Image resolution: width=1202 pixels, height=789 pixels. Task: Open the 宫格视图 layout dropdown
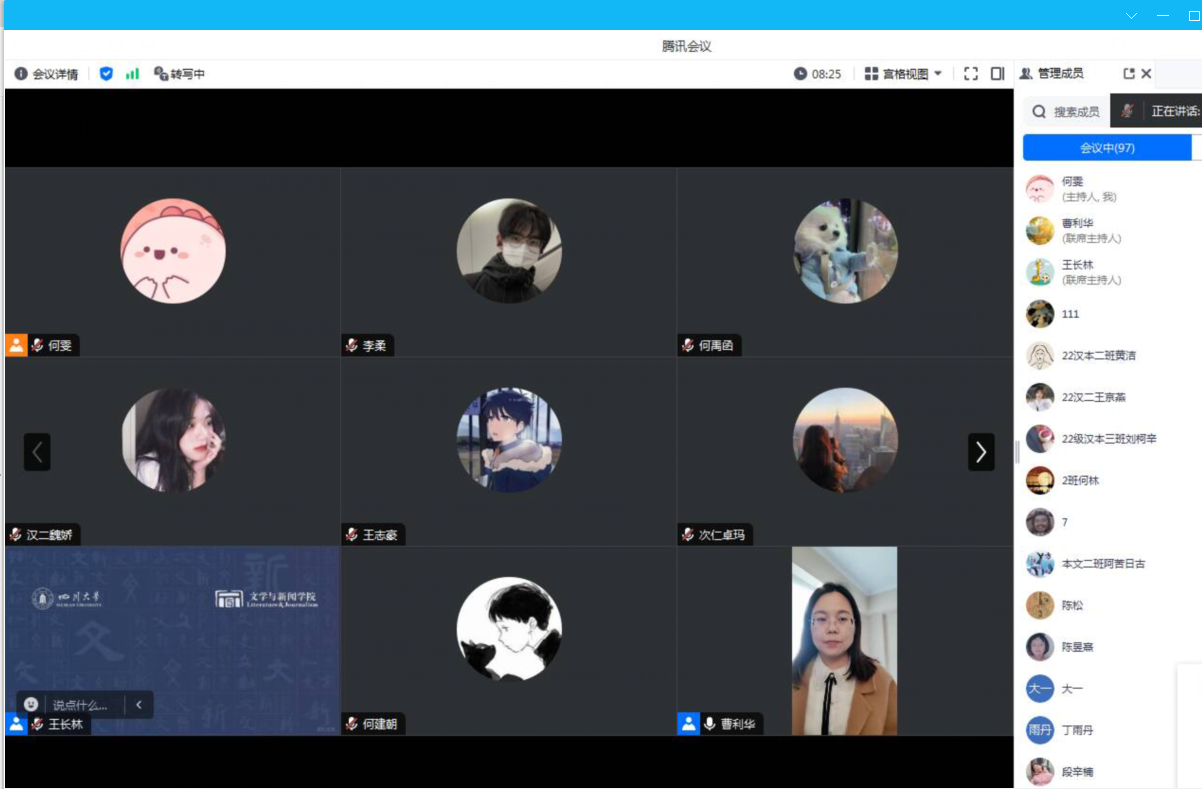coord(904,74)
